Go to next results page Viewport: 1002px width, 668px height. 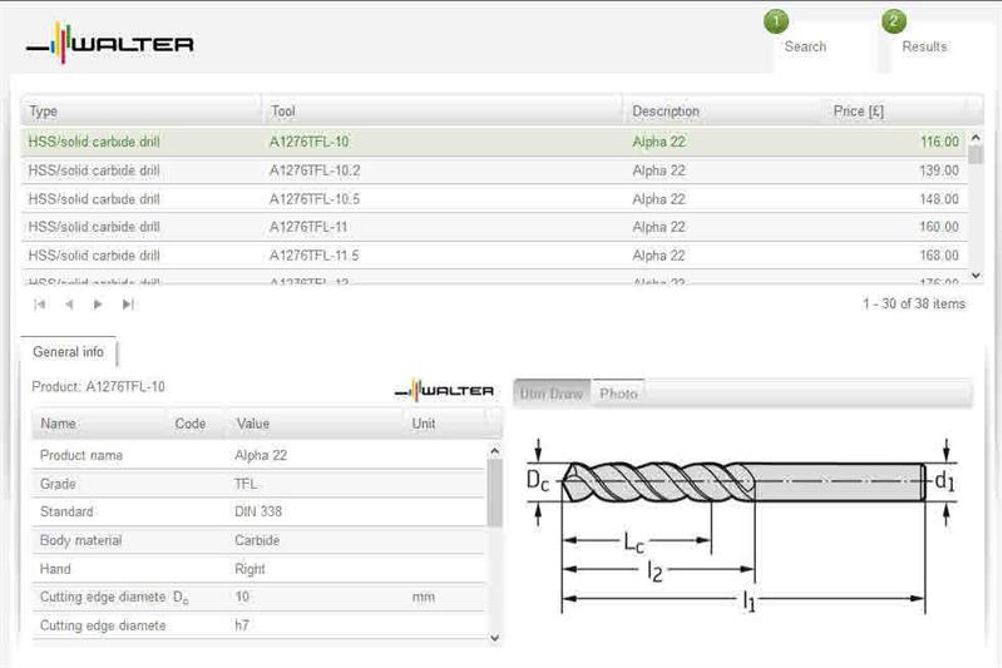click(98, 304)
